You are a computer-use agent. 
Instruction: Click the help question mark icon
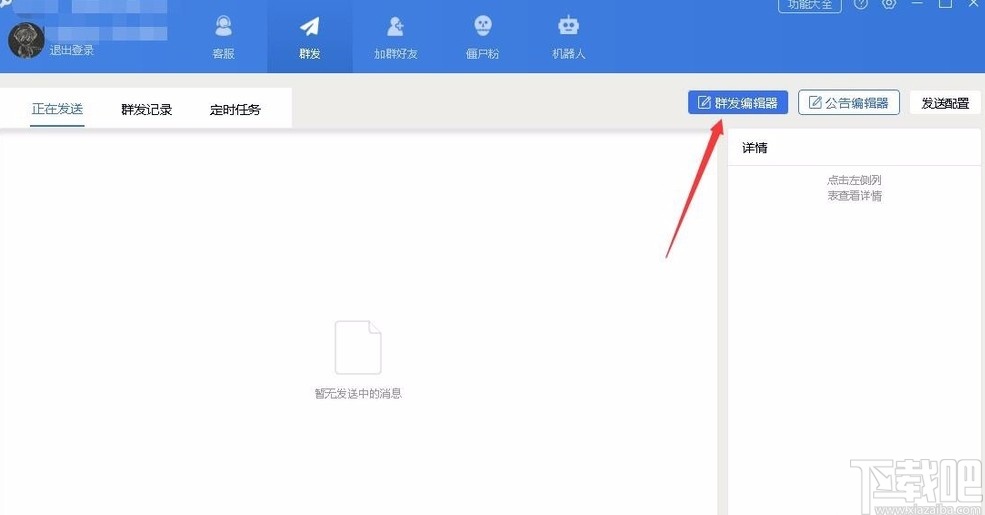pyautogui.click(x=861, y=4)
